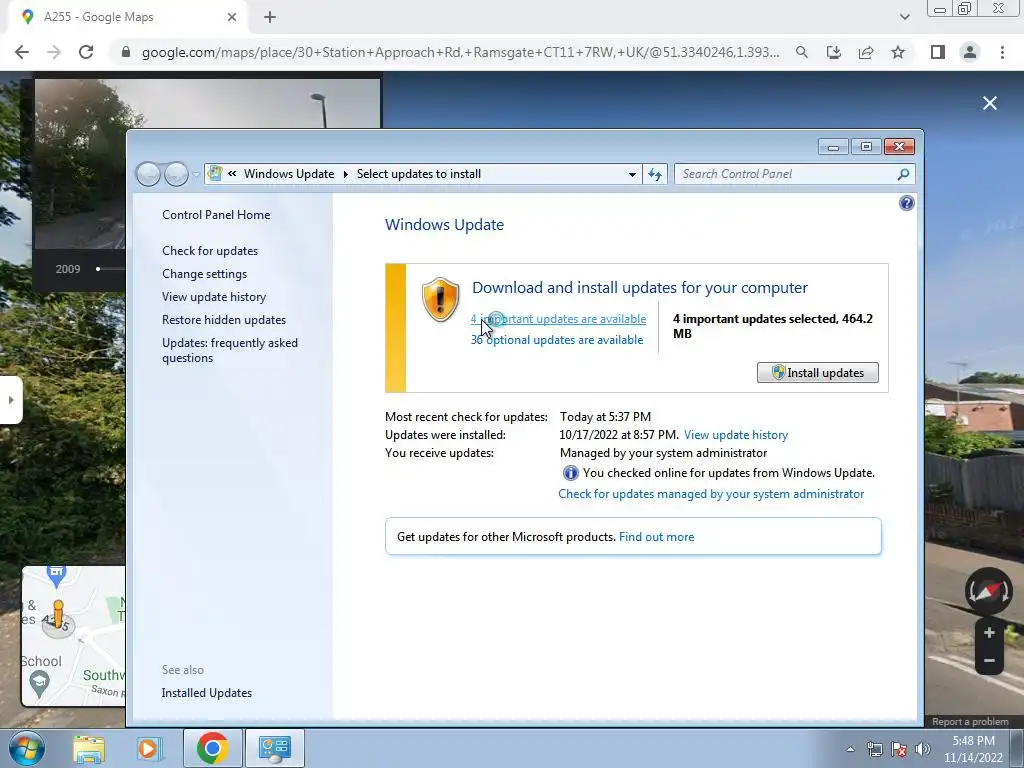Open the 4 important updates link
Screen dimensions: 1024x768
[x=558, y=319]
